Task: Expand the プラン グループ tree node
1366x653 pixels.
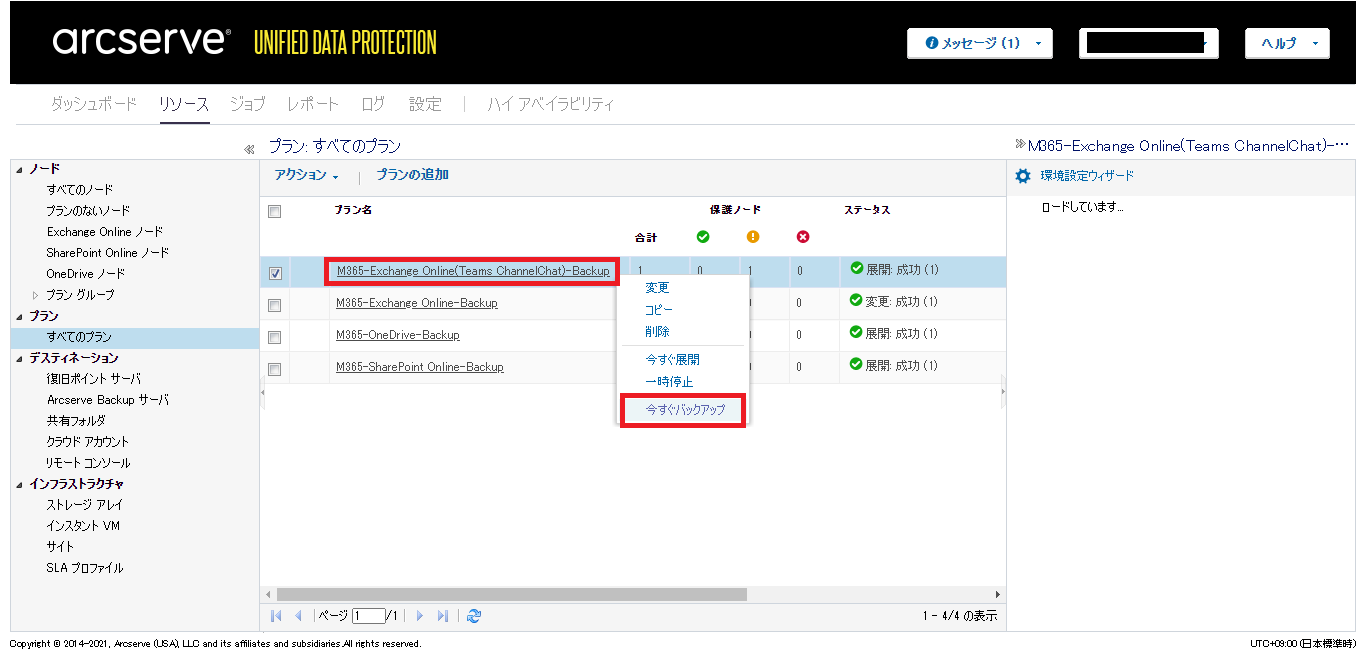Action: [36, 295]
